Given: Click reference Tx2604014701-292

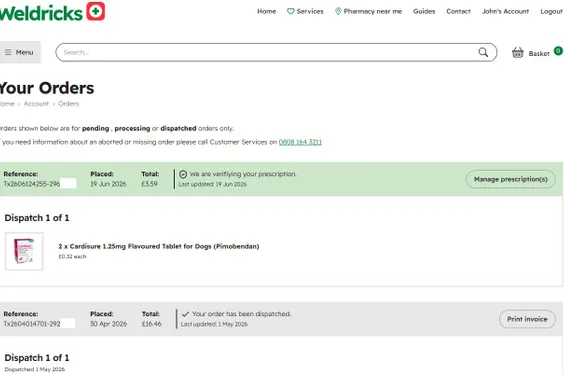Looking at the screenshot, I should (x=32, y=324).
